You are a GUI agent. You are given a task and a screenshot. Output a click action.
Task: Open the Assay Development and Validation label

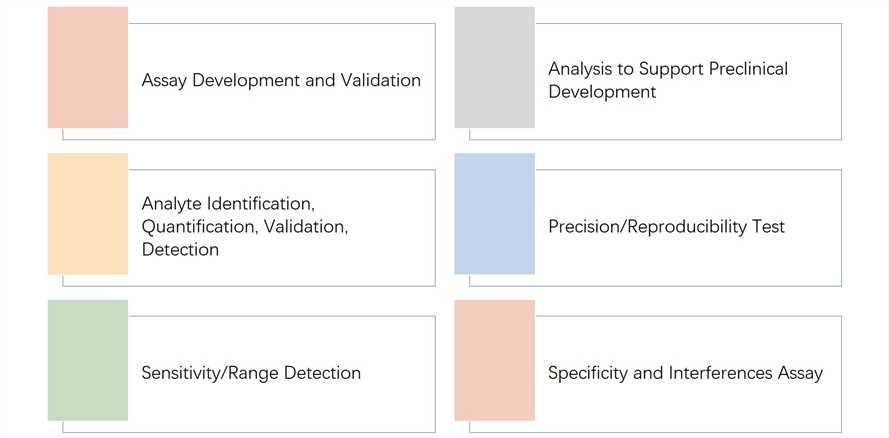(281, 80)
